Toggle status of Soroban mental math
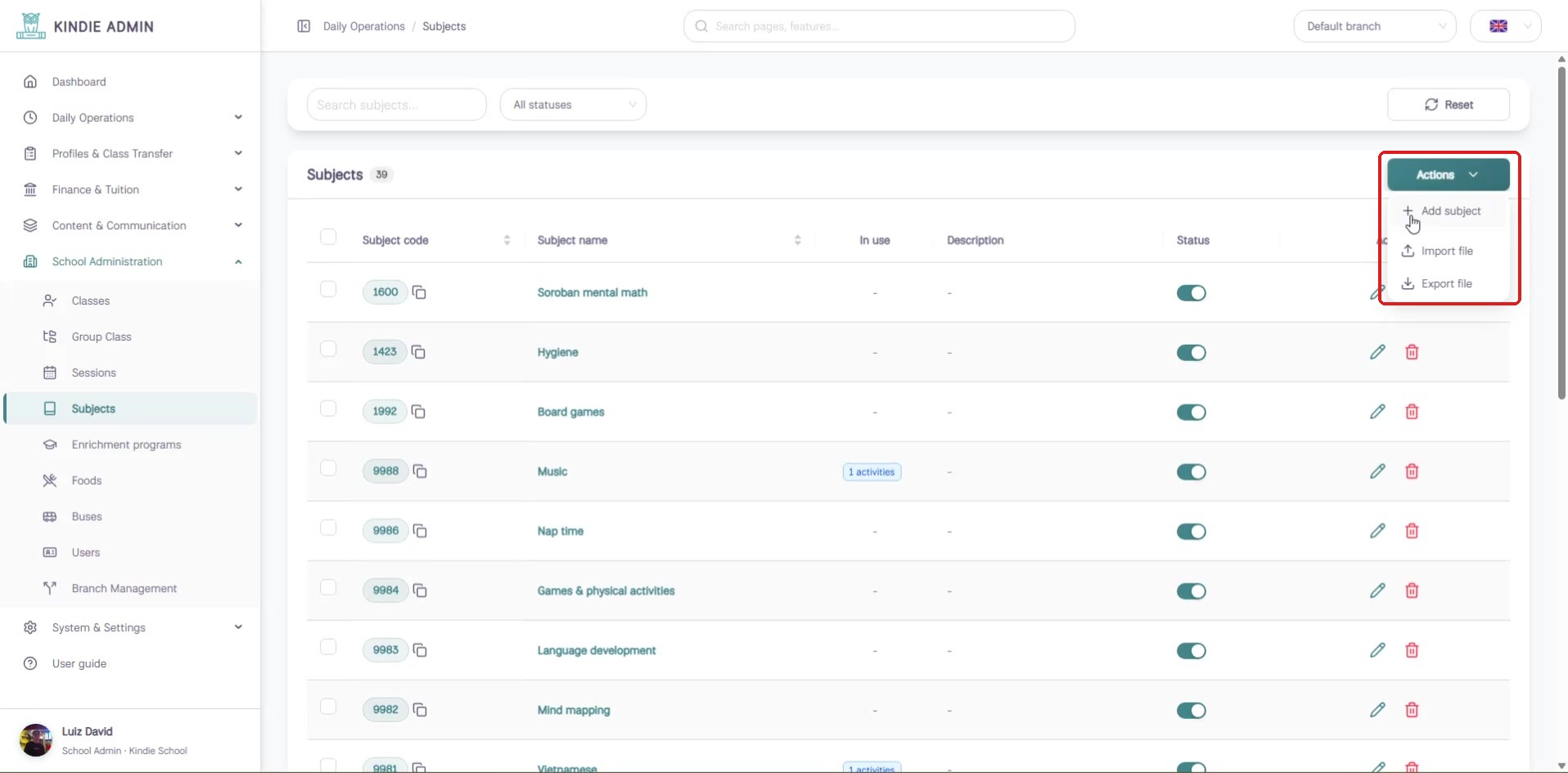The height and width of the screenshot is (773, 1568). [x=1191, y=293]
